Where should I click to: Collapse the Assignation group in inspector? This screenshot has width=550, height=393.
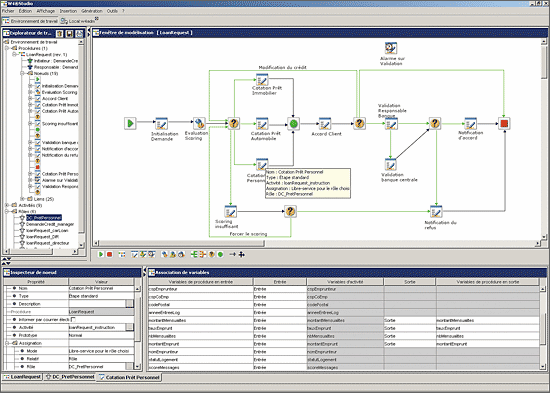(7, 343)
